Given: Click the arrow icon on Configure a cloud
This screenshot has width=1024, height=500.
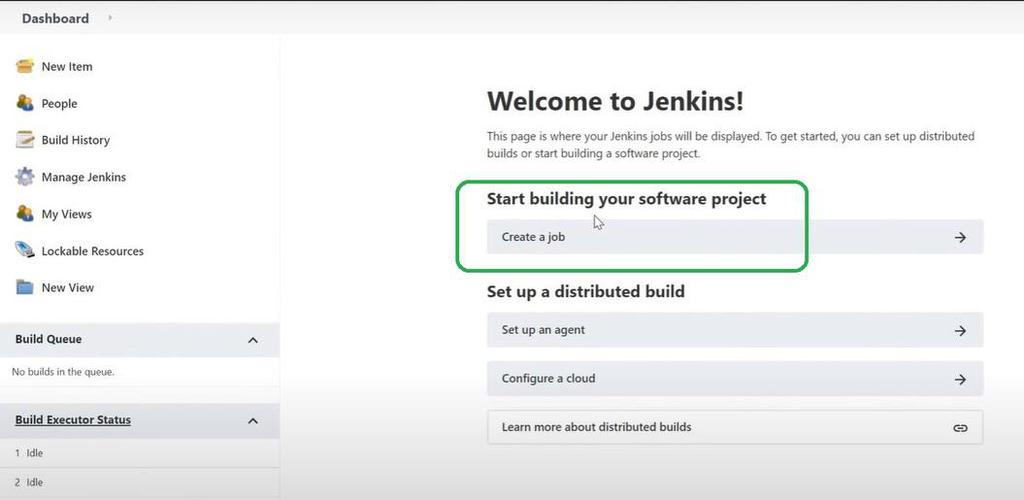Looking at the screenshot, I should click(960, 379).
